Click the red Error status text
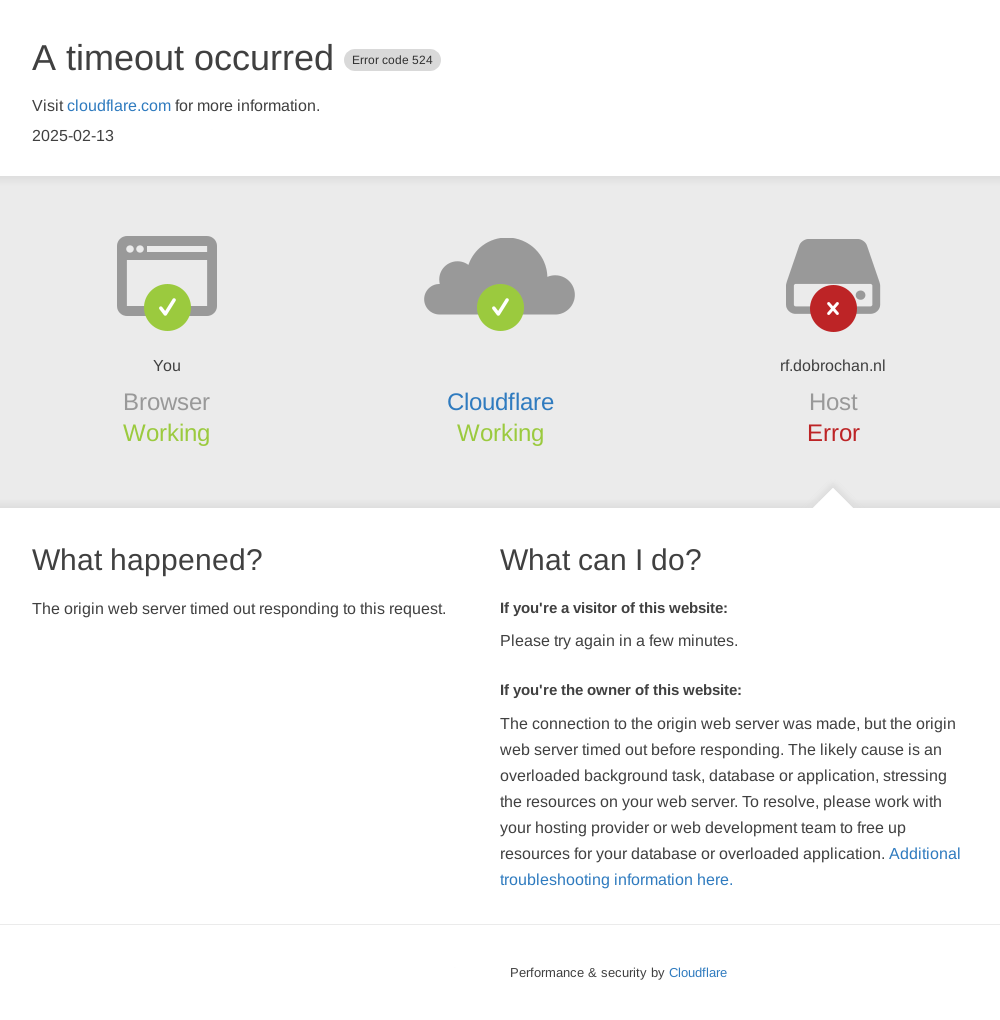 pyautogui.click(x=833, y=433)
